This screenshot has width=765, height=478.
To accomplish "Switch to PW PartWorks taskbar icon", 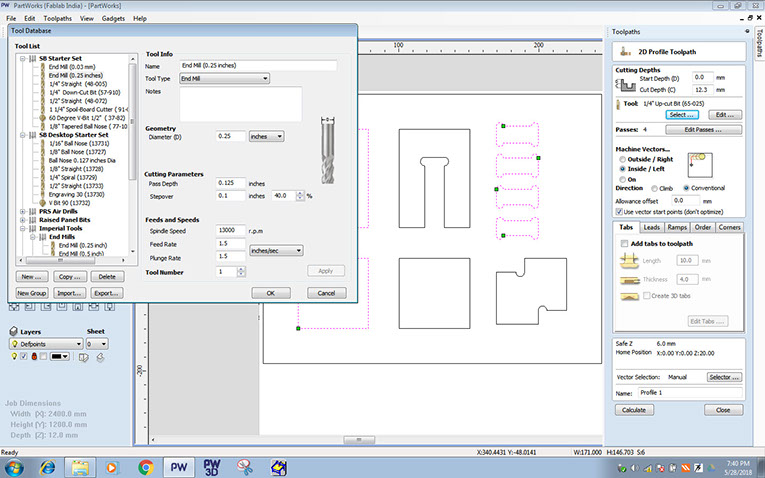I will pos(179,467).
